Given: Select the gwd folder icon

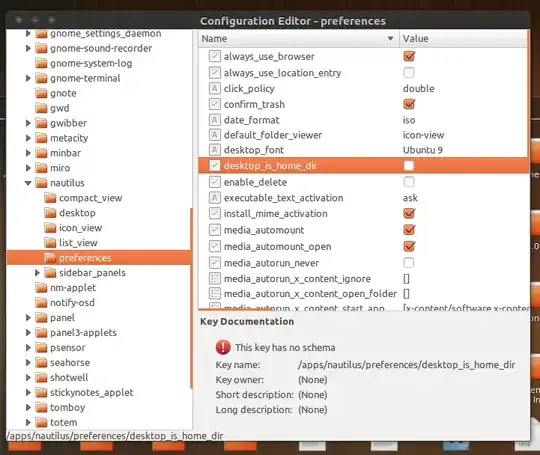Looking at the screenshot, I should point(41,108).
